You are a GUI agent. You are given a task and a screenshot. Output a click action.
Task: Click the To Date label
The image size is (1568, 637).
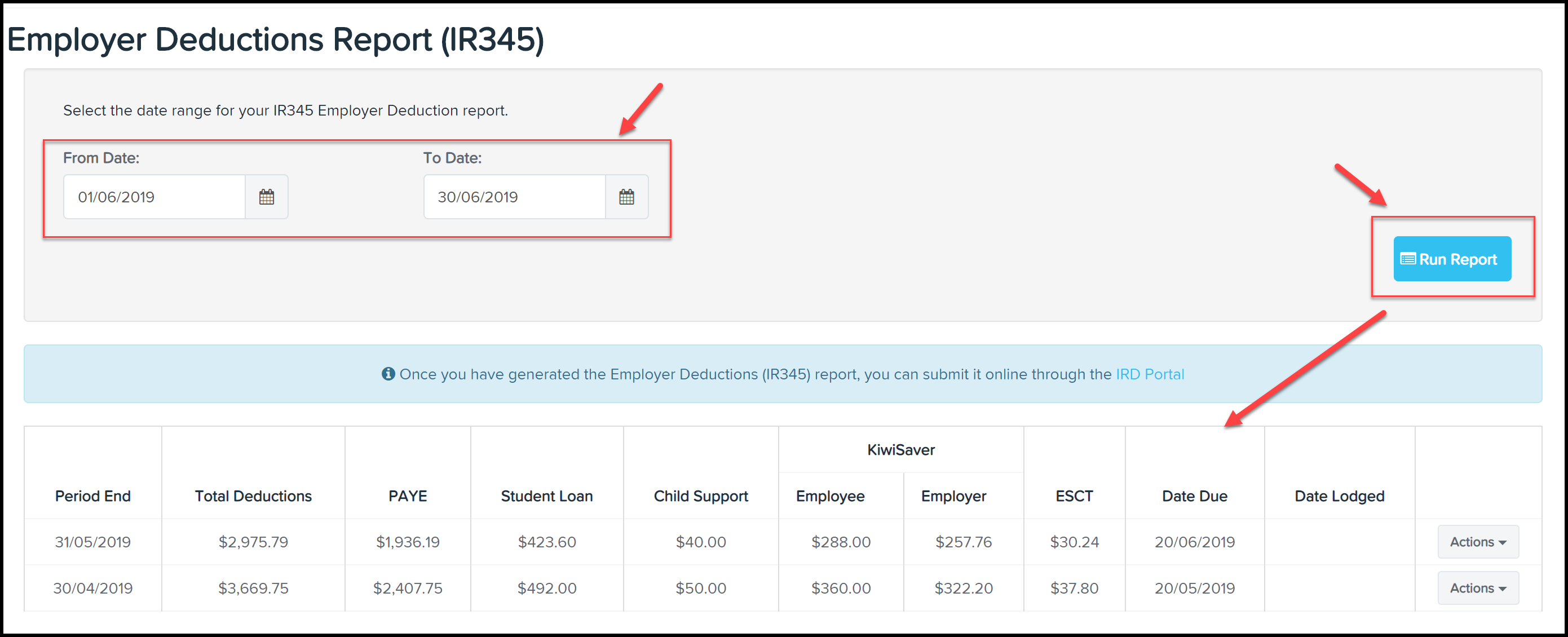pyautogui.click(x=452, y=158)
